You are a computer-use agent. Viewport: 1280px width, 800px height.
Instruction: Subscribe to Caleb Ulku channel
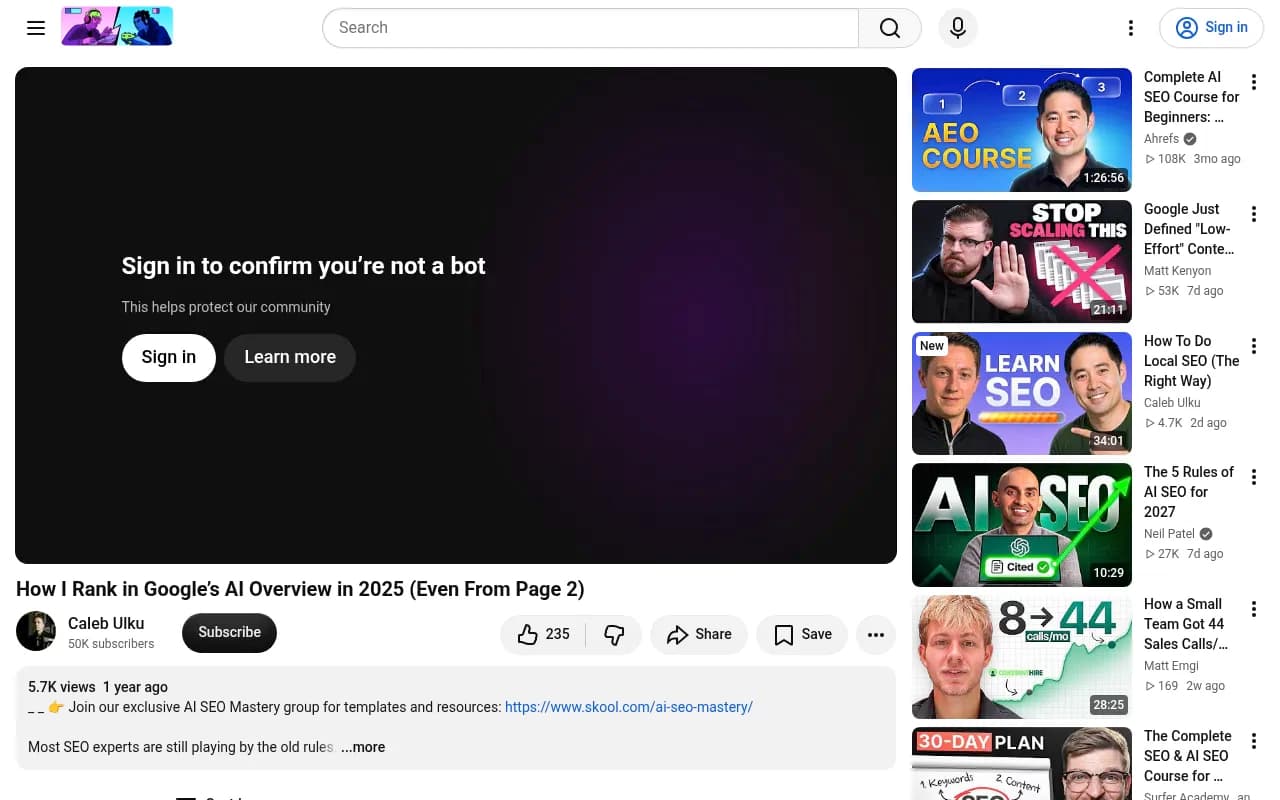click(229, 632)
